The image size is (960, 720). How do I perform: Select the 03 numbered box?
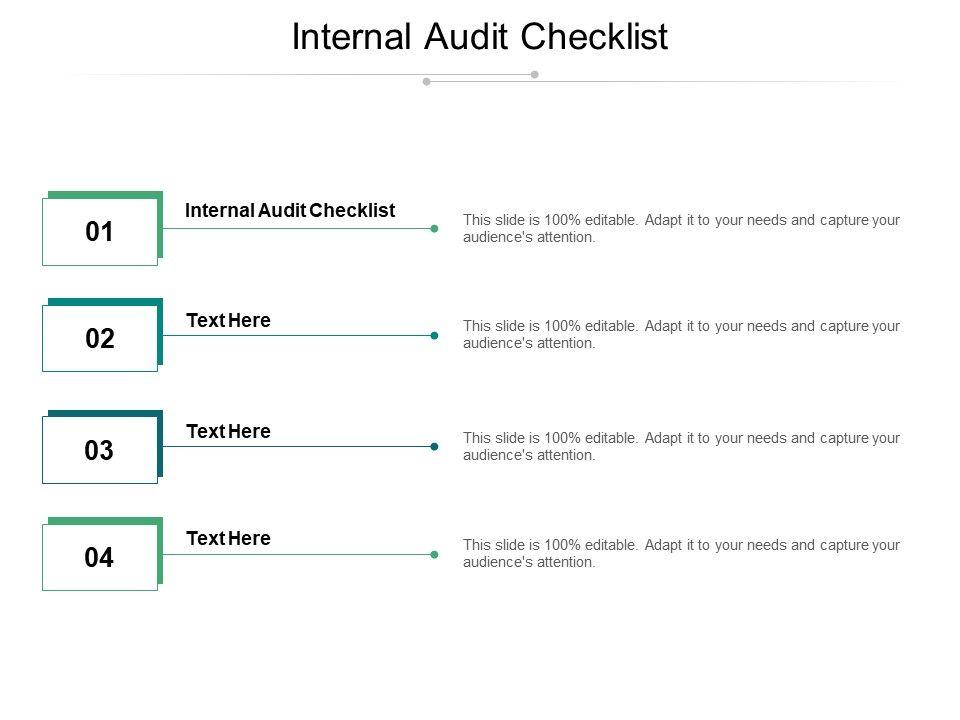[100, 451]
